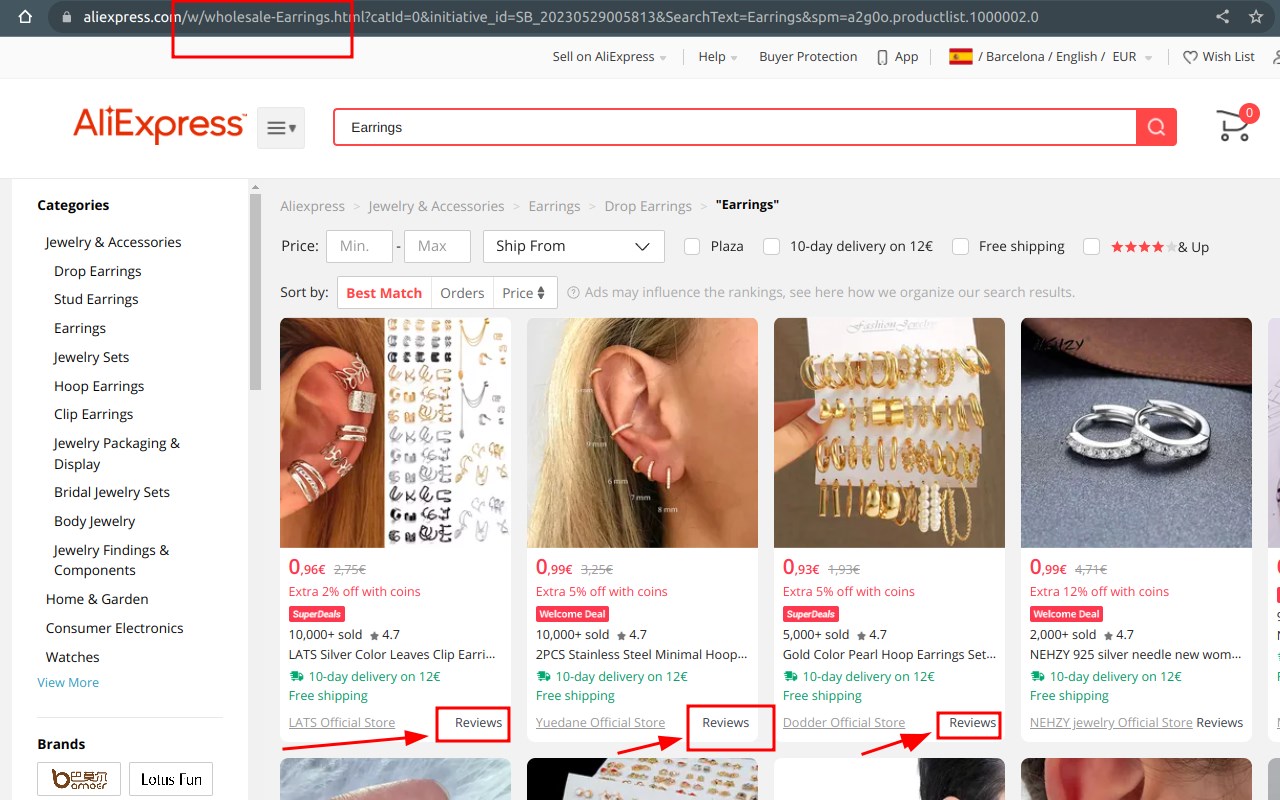
Task: Open Body Jewelry category
Action: 94,521
